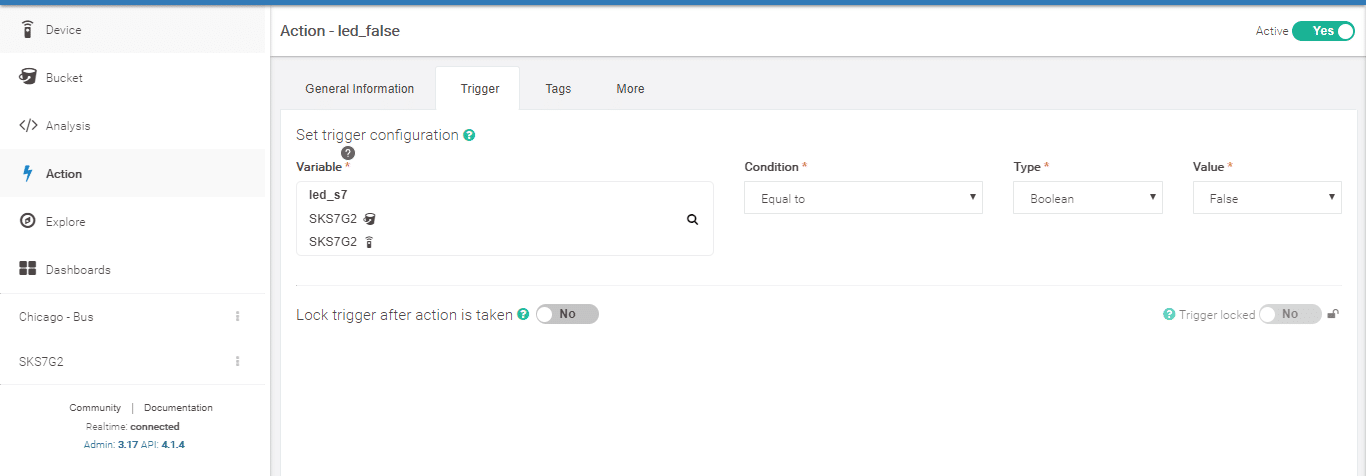Click the Analysis code icon
Viewport: 1366px width, 476px height.
click(28, 126)
